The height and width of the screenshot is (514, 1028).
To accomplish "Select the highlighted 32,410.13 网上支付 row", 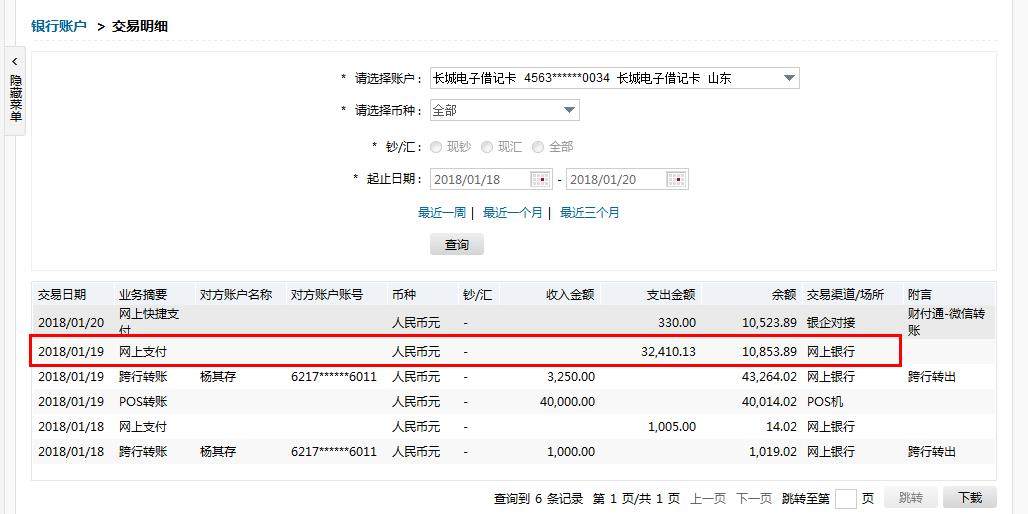I will click(466, 352).
